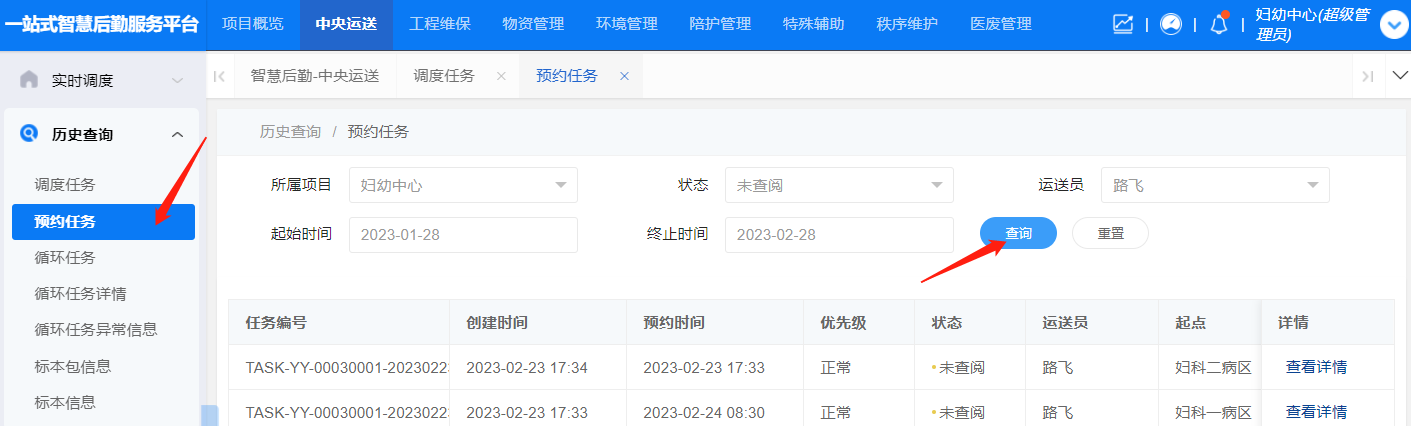Open 预约任务 in sidebar
This screenshot has width=1411, height=426.
coord(104,221)
